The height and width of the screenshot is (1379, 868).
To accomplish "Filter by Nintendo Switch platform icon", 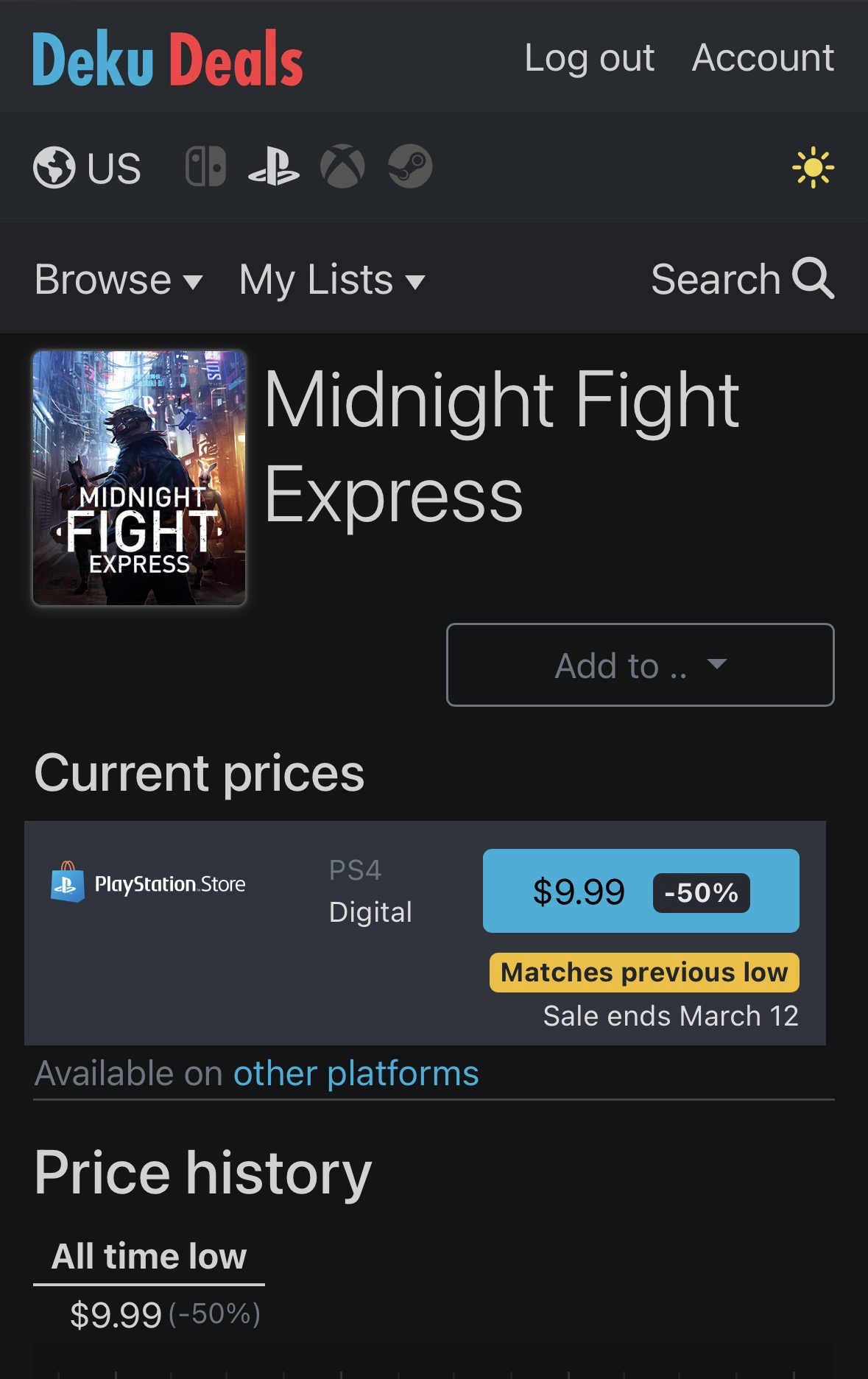I will click(x=205, y=166).
